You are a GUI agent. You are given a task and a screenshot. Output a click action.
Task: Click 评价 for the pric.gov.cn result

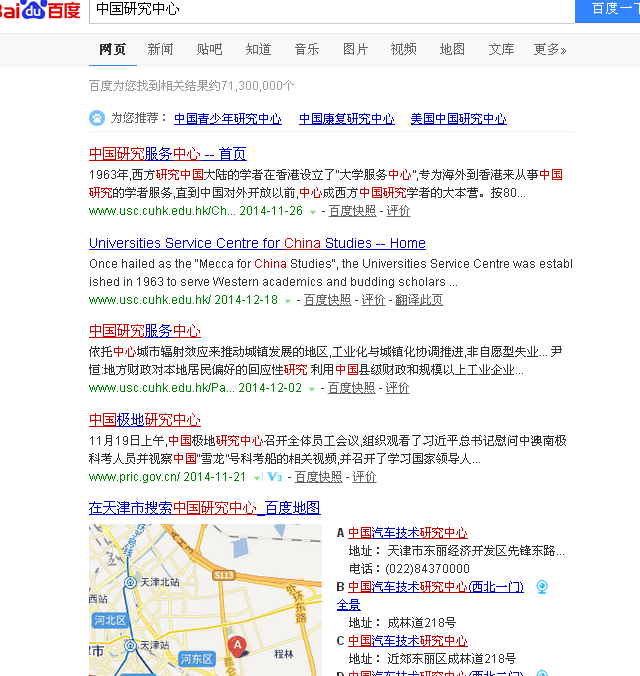[364, 477]
